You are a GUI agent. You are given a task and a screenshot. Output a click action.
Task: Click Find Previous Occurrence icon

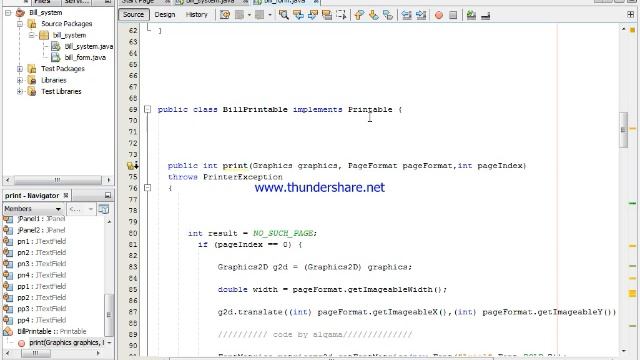click(298, 15)
